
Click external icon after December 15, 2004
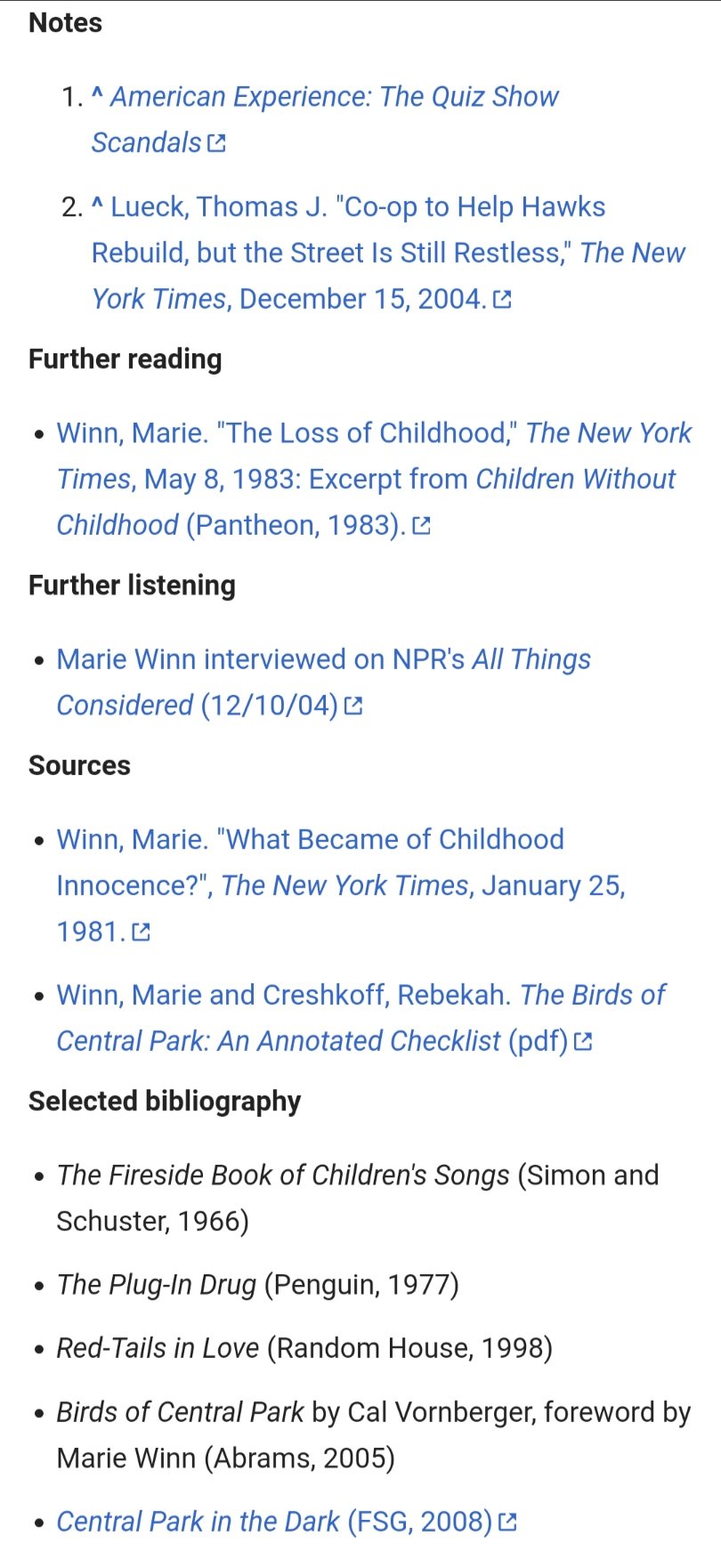(x=502, y=300)
